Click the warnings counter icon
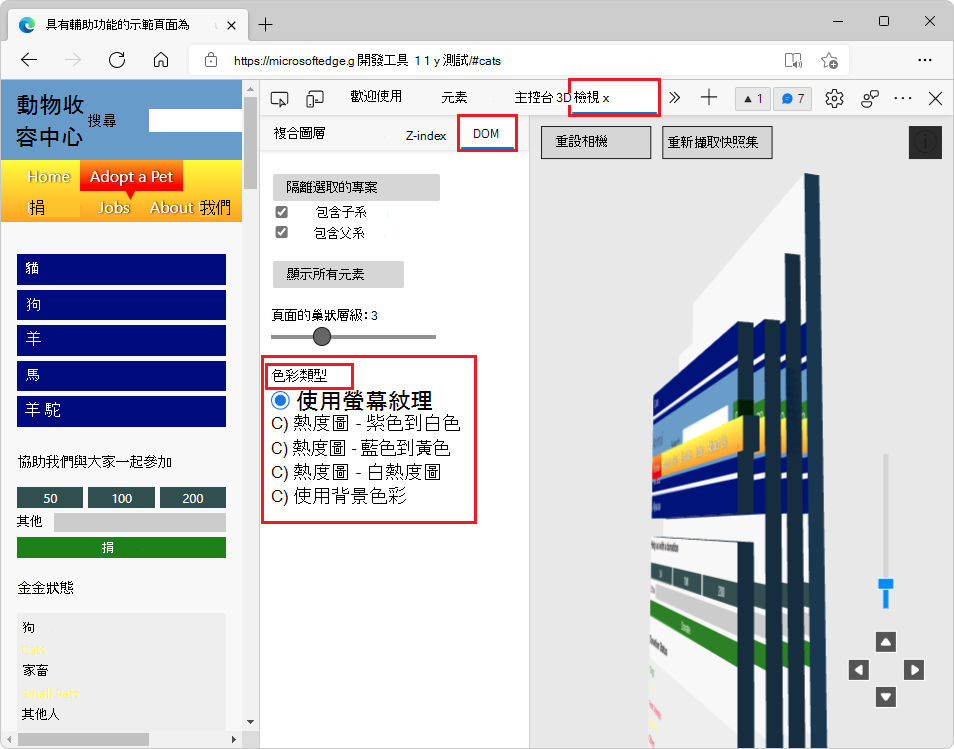The width and height of the screenshot is (954, 749). click(752, 97)
